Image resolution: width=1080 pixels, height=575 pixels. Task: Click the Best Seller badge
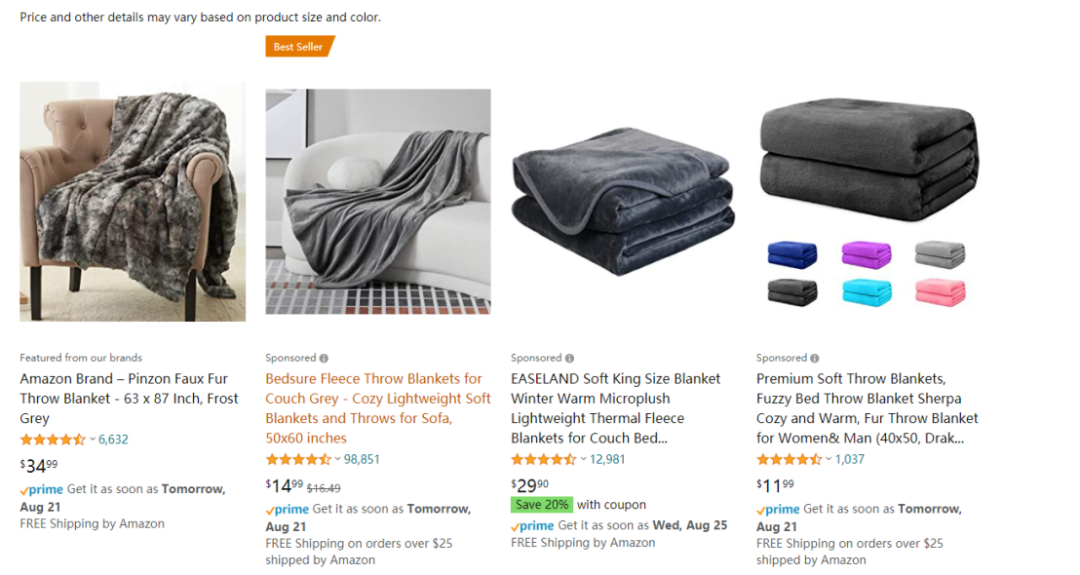pos(300,47)
